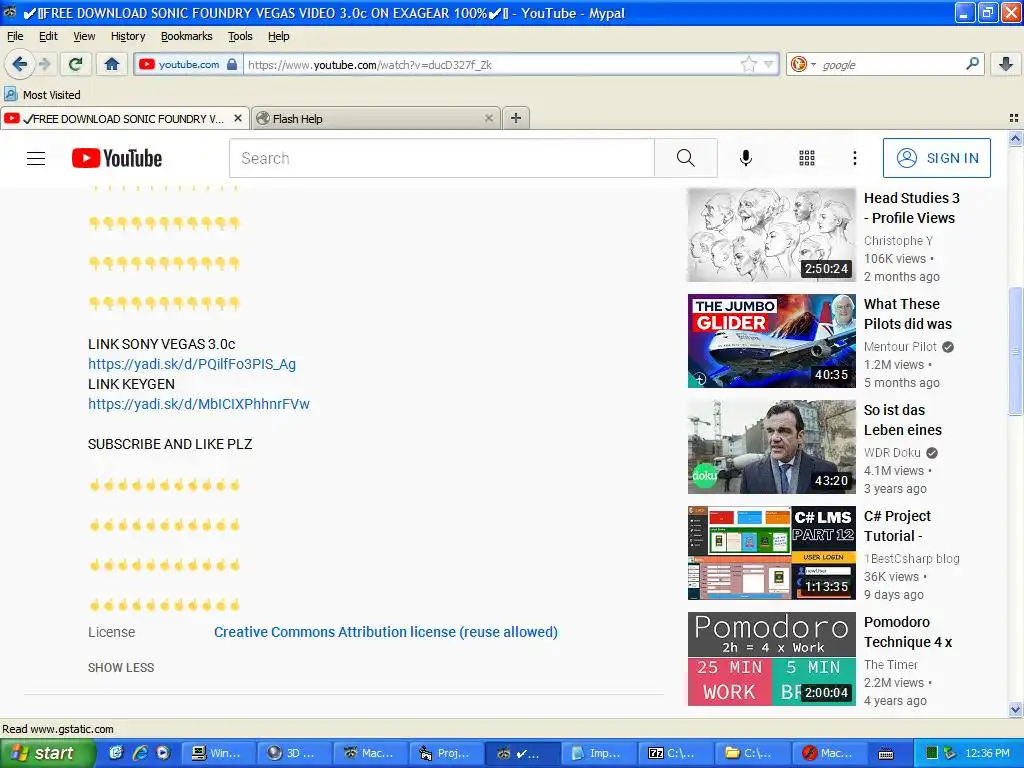Switch to the 3D taskbar window

point(293,753)
